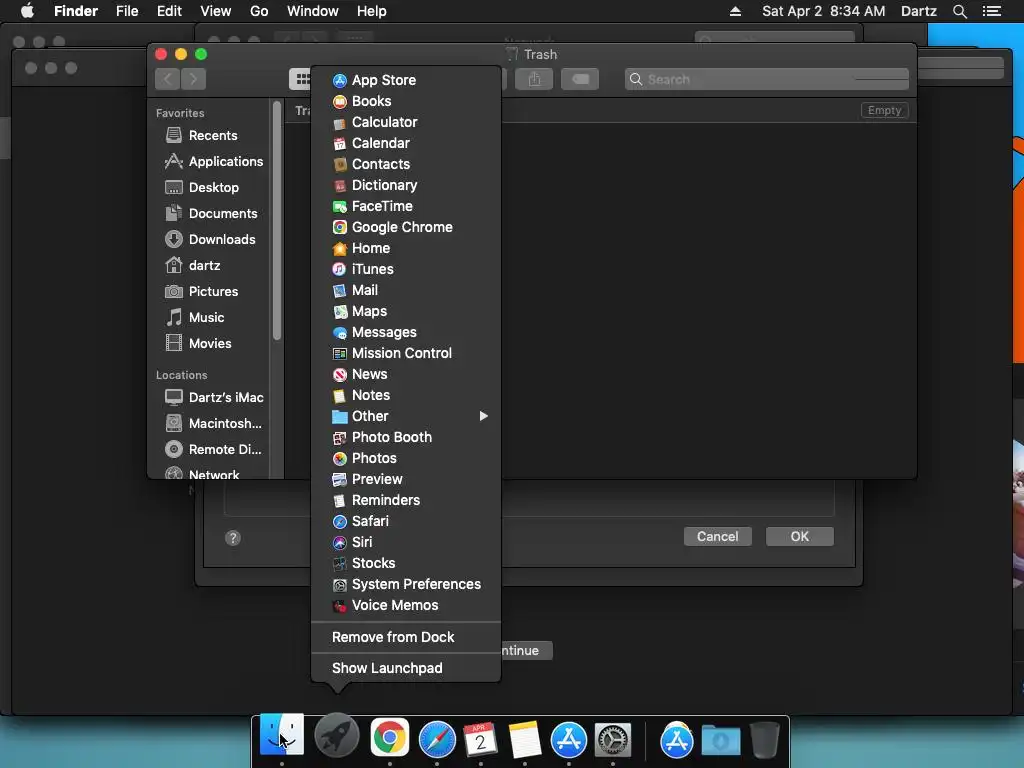The image size is (1024, 768).
Task: Click the Finder sidebar scrollbar
Action: [x=277, y=222]
